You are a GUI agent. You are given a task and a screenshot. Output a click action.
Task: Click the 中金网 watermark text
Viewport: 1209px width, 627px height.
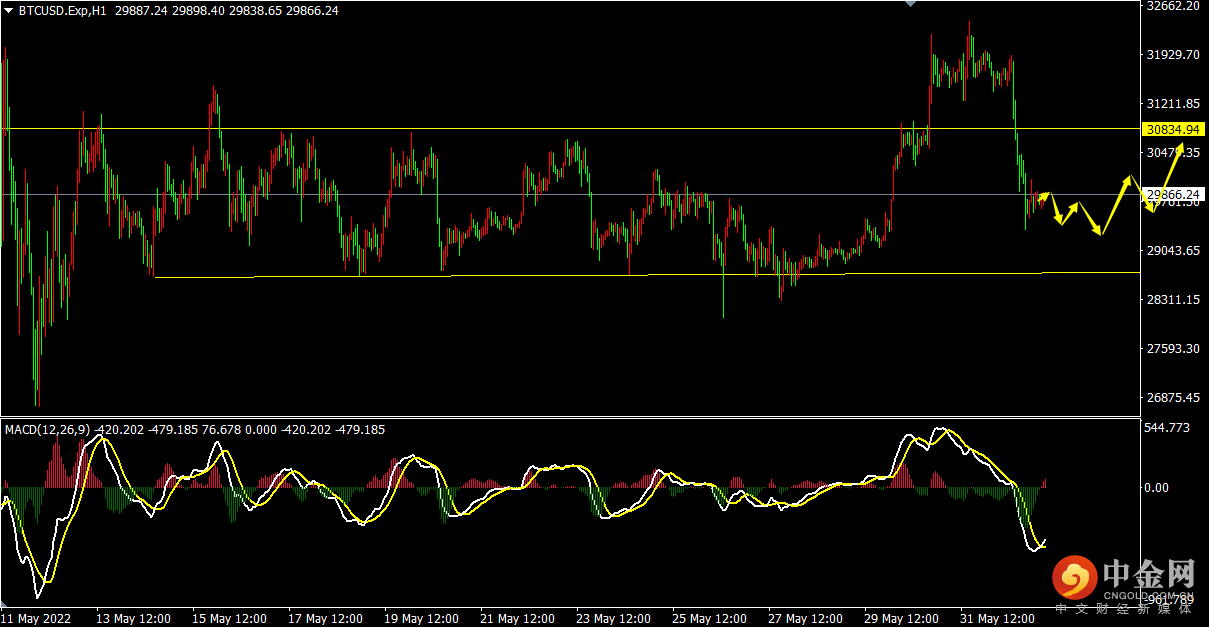1149,574
